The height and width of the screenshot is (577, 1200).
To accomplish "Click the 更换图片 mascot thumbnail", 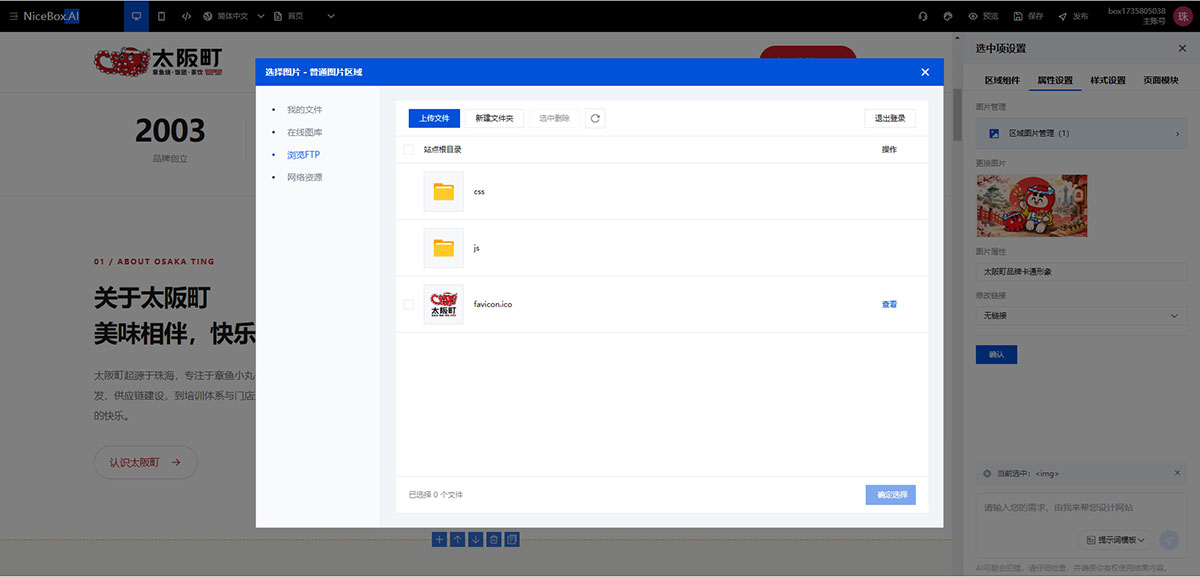I will [x=1032, y=205].
